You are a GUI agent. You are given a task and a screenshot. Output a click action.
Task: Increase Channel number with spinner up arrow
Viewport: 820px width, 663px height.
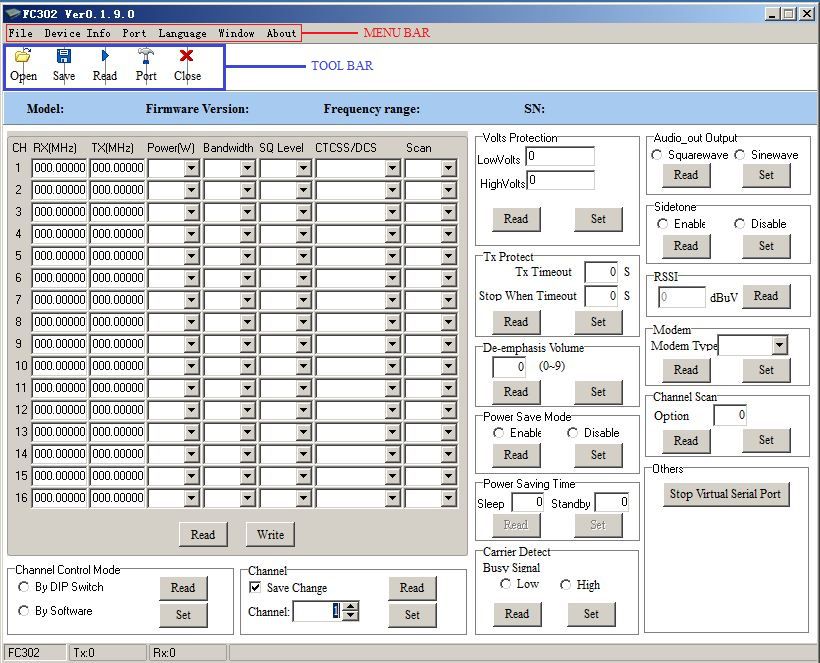[350, 607]
